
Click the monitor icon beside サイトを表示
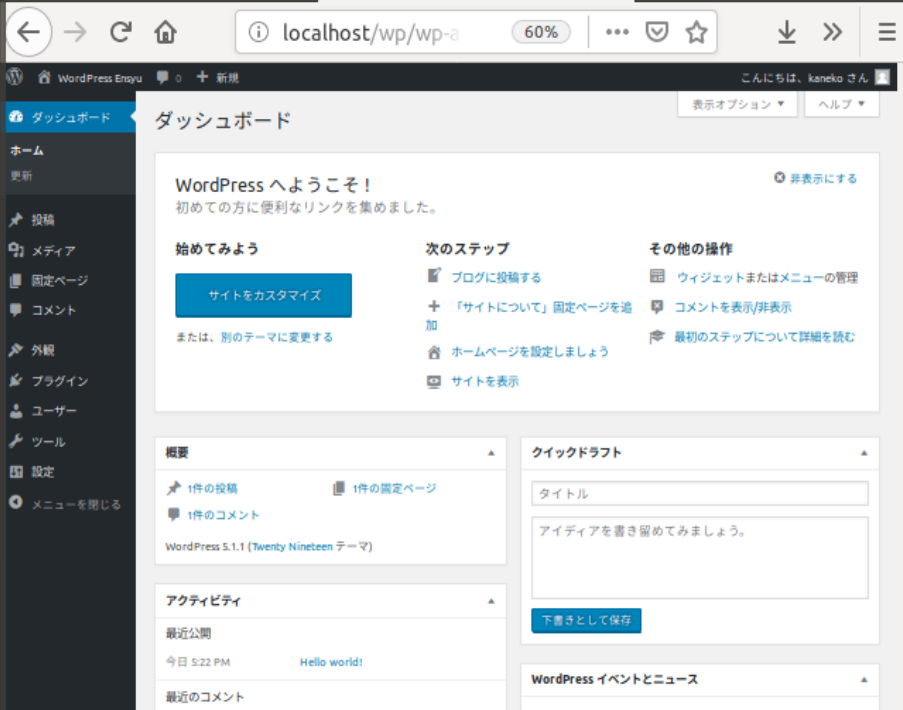click(434, 382)
